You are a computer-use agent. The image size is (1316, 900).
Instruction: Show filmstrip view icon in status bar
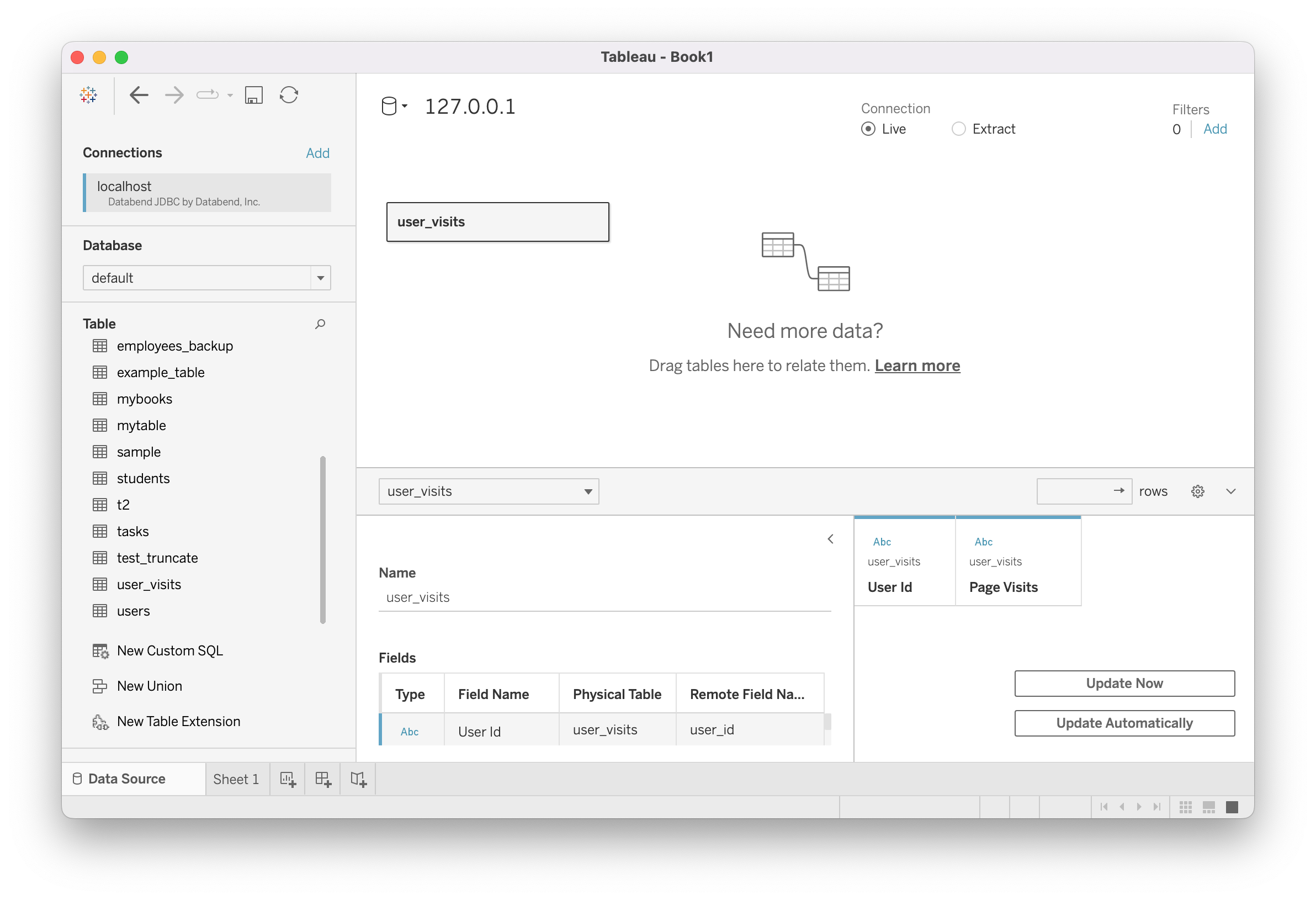pyautogui.click(x=1208, y=807)
